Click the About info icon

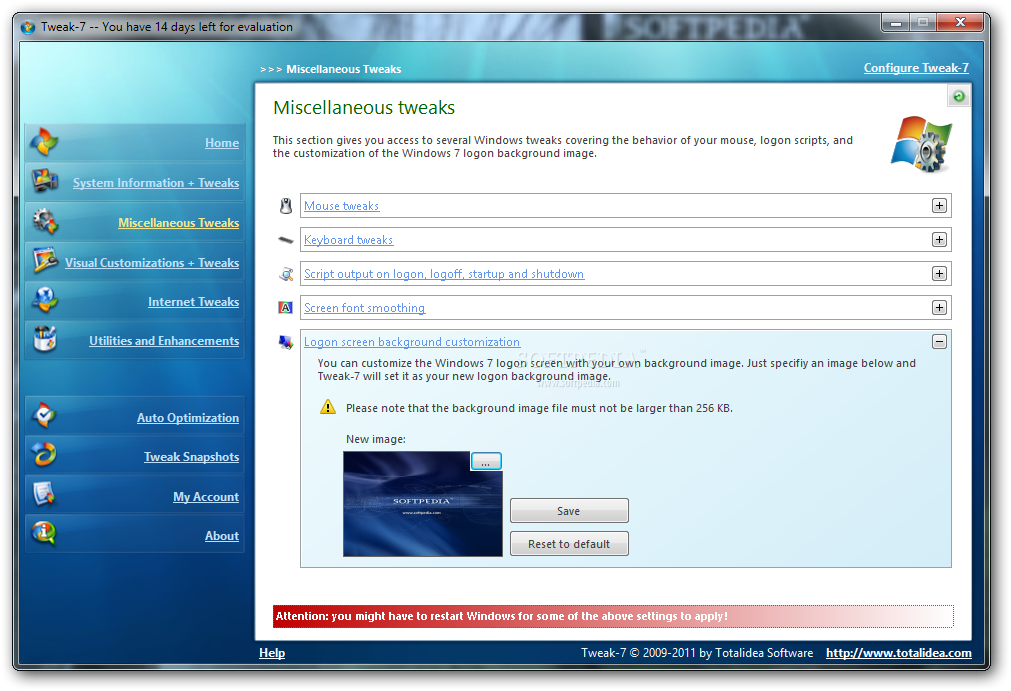click(44, 534)
